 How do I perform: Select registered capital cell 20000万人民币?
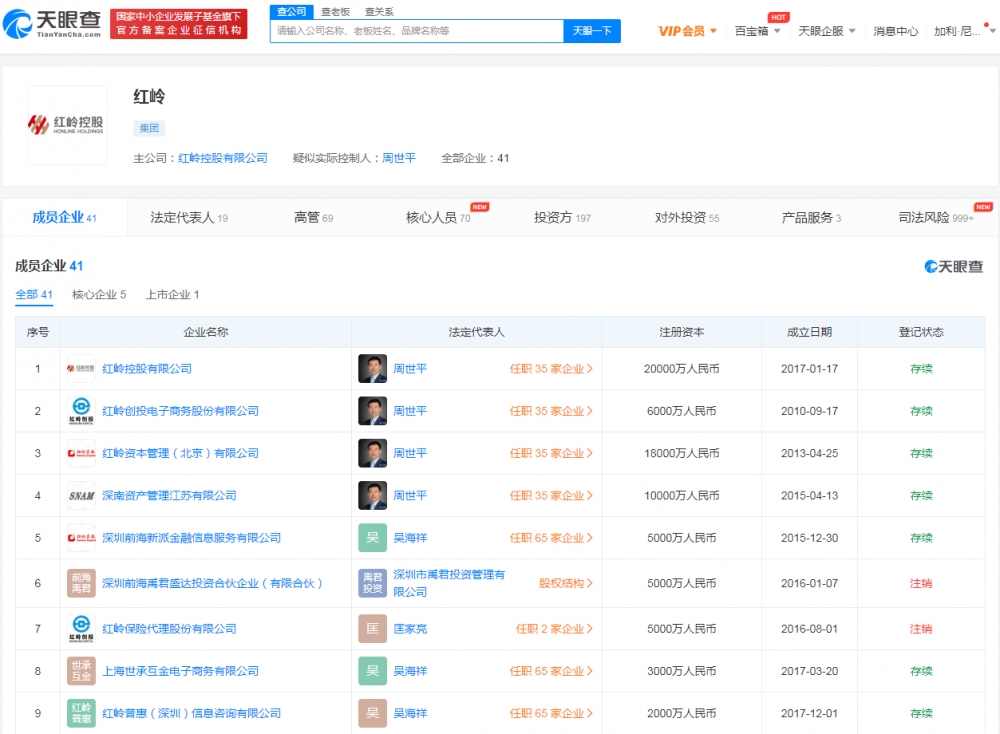pyautogui.click(x=681, y=369)
